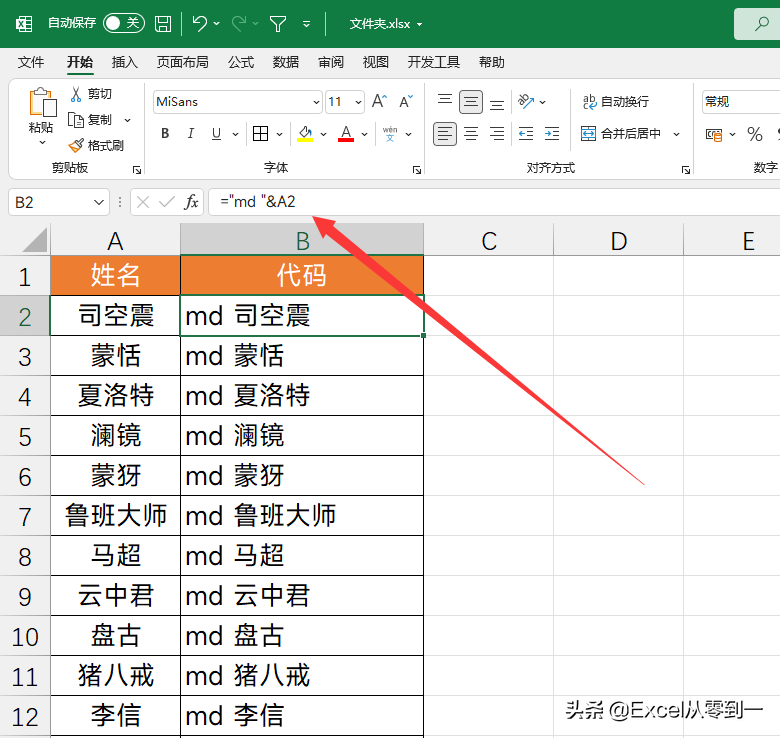Open the Undo history dropdown arrow
The height and width of the screenshot is (738, 780).
coord(217,23)
